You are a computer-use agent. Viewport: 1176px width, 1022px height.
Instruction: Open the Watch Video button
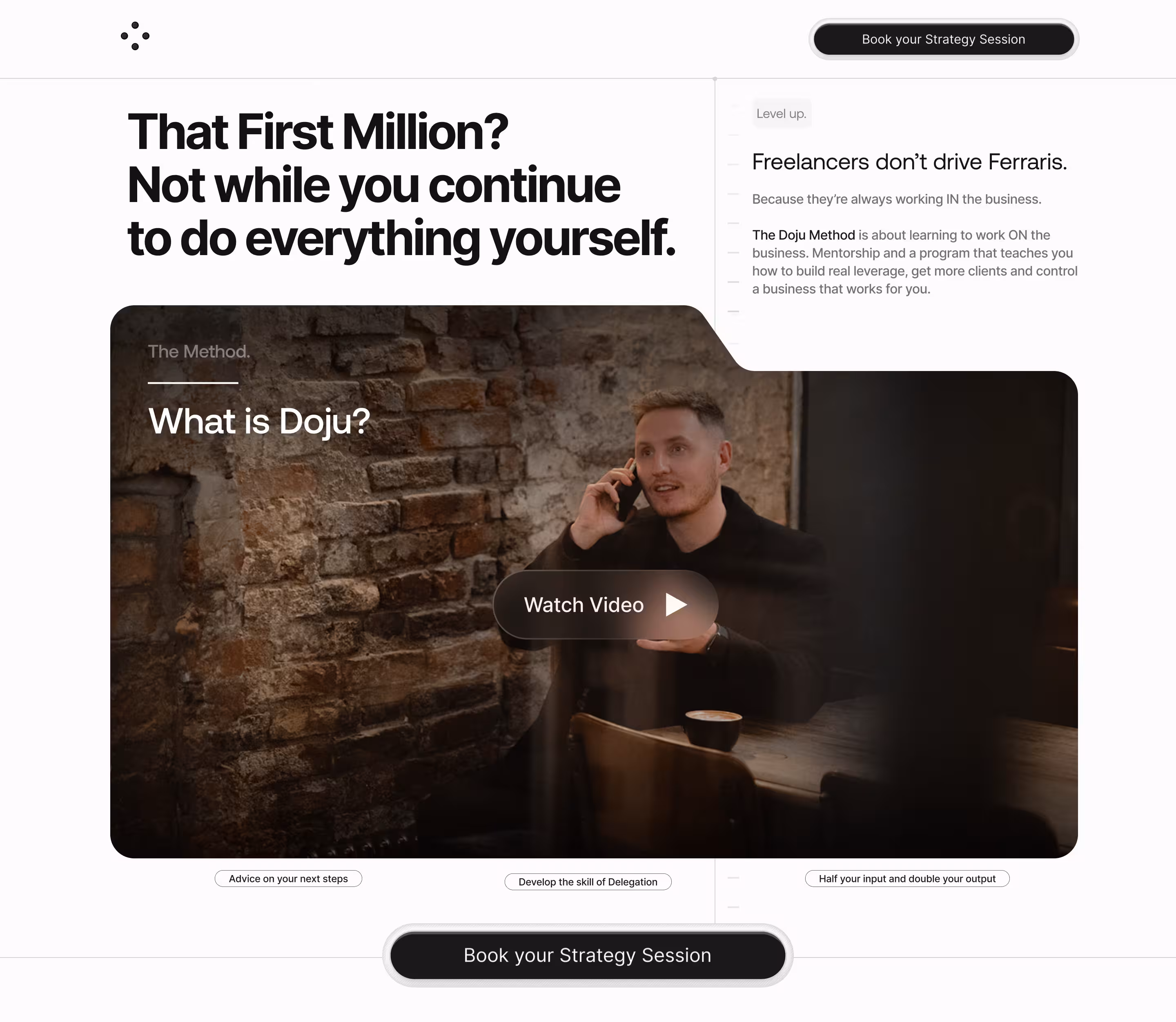[606, 604]
